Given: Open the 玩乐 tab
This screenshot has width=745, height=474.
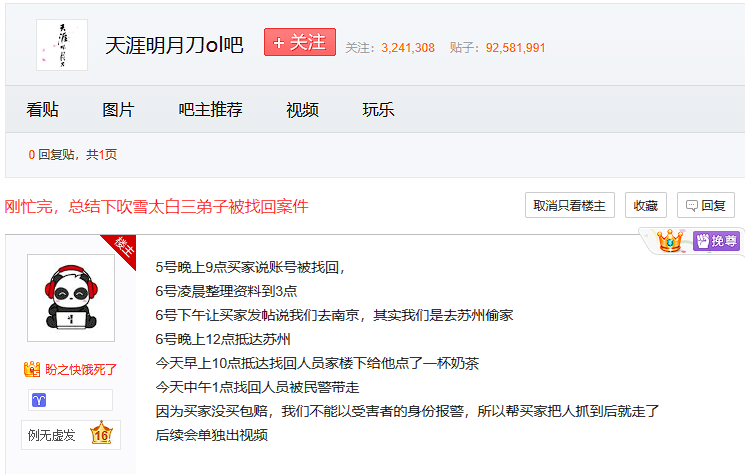Looking at the screenshot, I should 378,110.
